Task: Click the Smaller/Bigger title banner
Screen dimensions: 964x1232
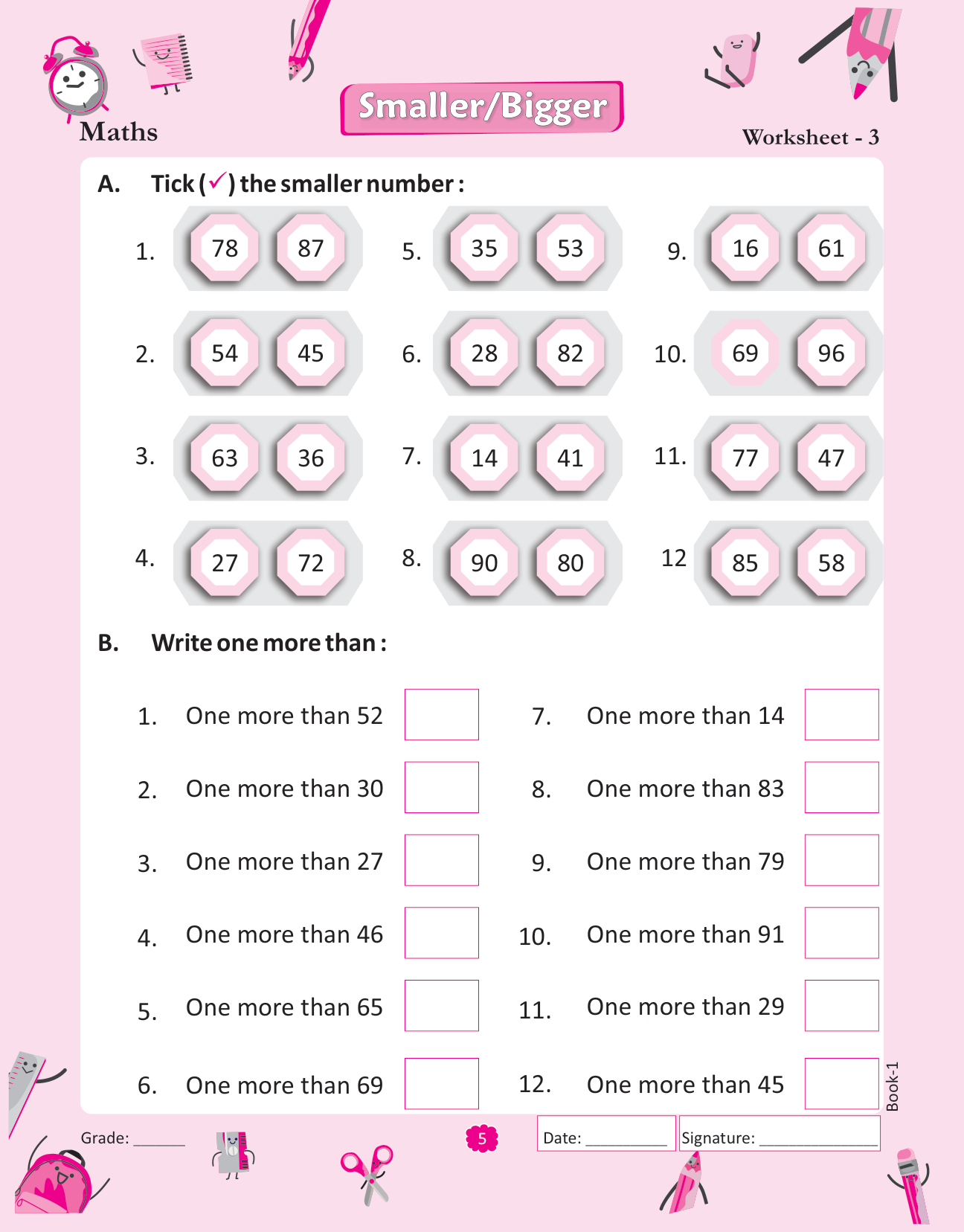Action: click(x=482, y=108)
